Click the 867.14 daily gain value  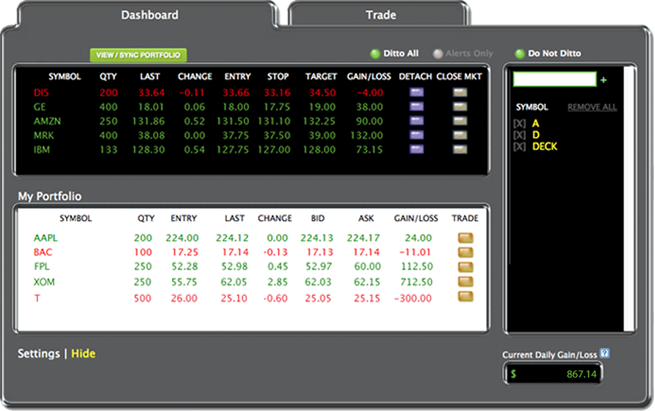[x=581, y=374]
